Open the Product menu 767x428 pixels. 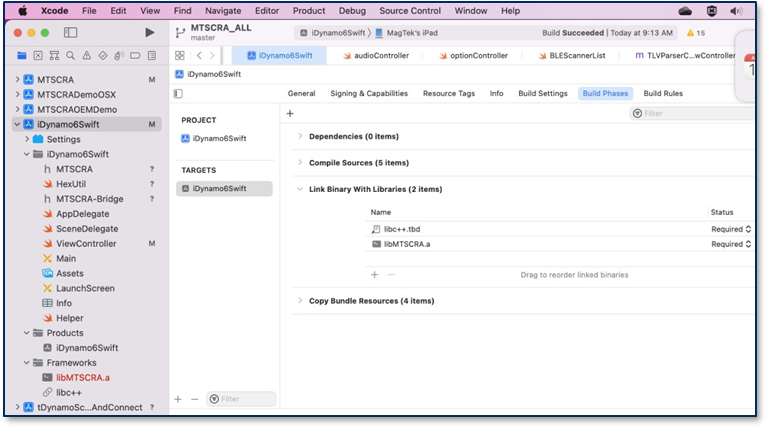(309, 11)
